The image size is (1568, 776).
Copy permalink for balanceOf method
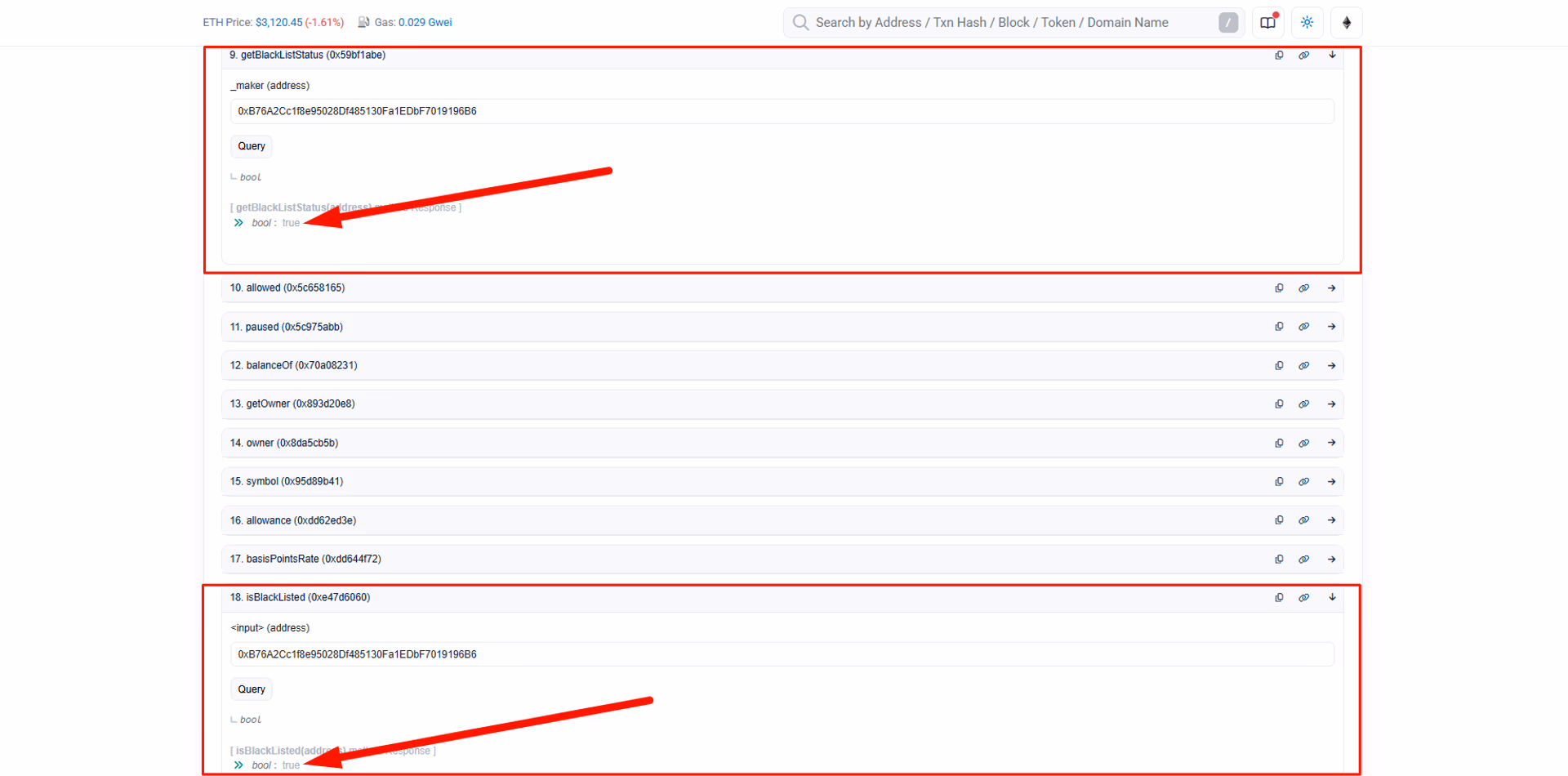[x=1304, y=366]
